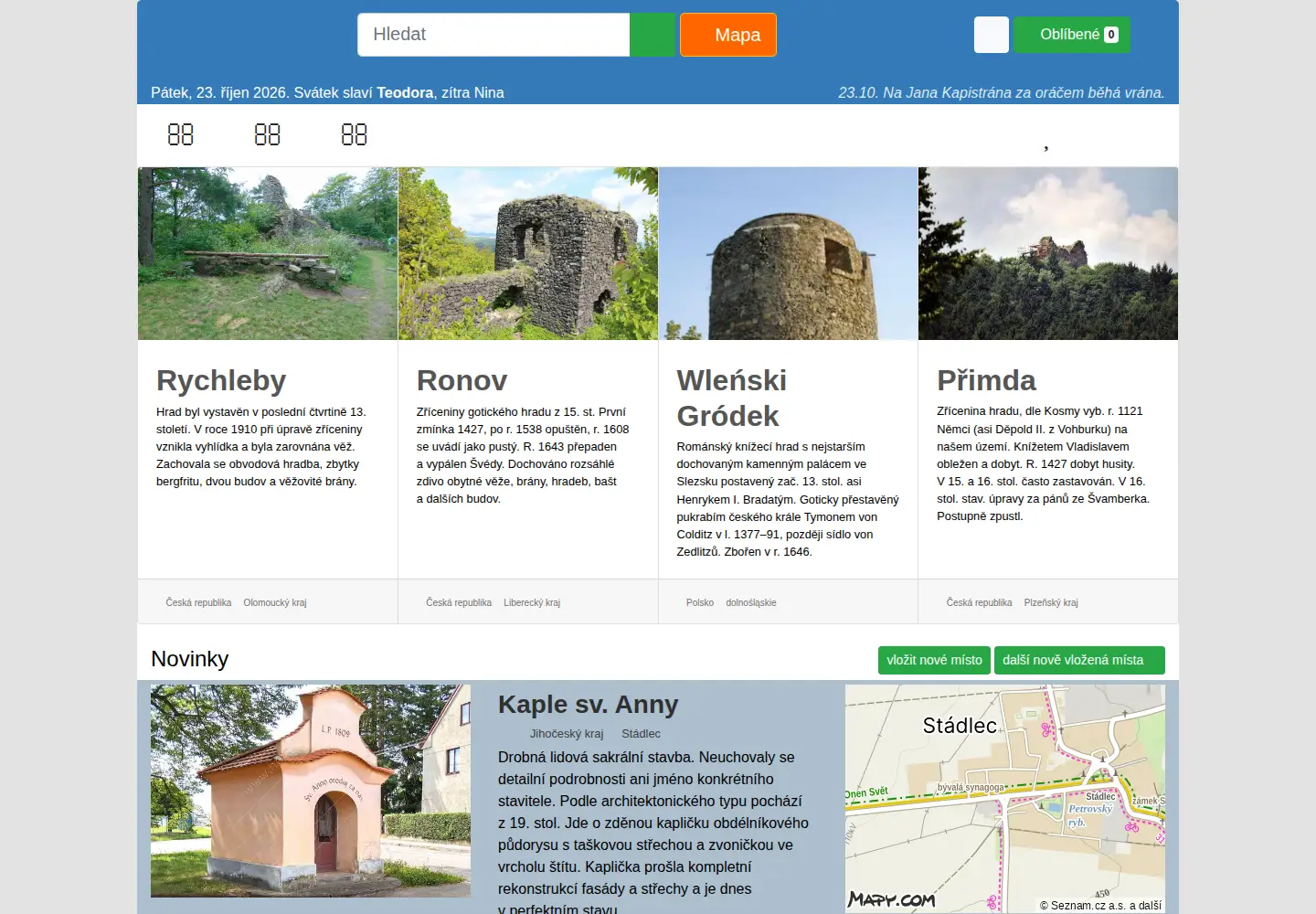Screen dimensions: 1316x914
Task: Click další nově vložená místa button
Action: pyautogui.click(x=1079, y=660)
